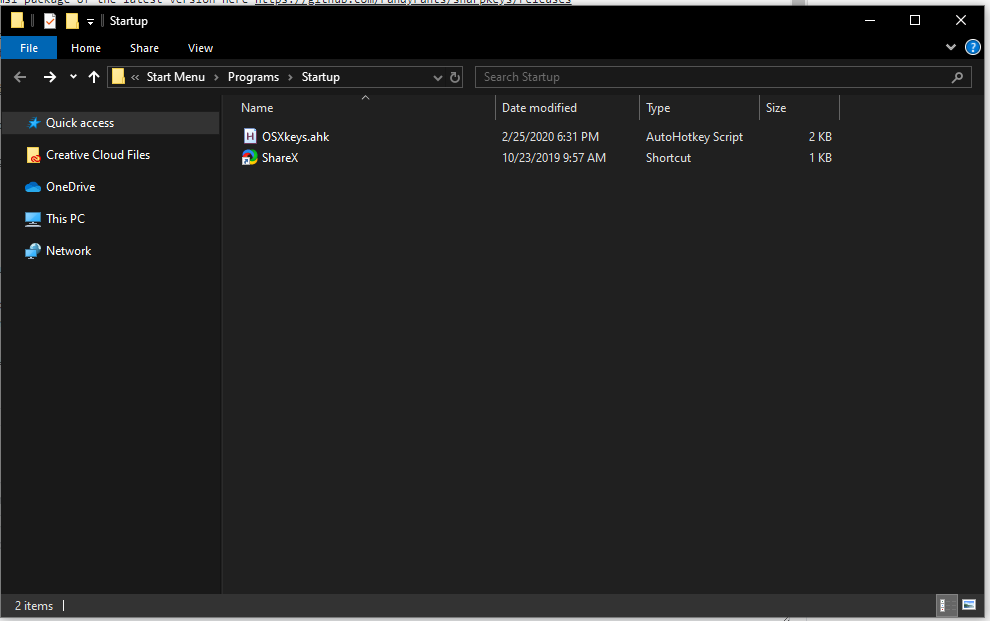990x621 pixels.
Task: Click the 2/25/2020 6:31 PM date cell
Action: click(x=550, y=137)
